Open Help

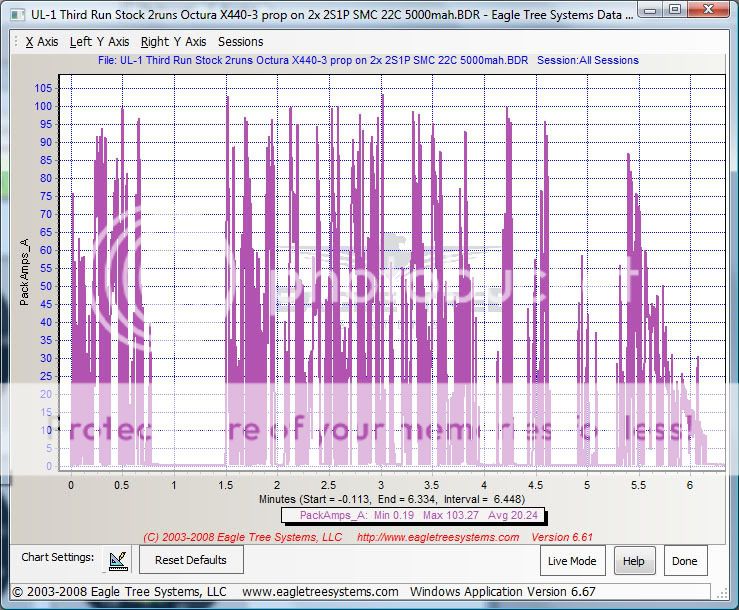pyautogui.click(x=633, y=561)
